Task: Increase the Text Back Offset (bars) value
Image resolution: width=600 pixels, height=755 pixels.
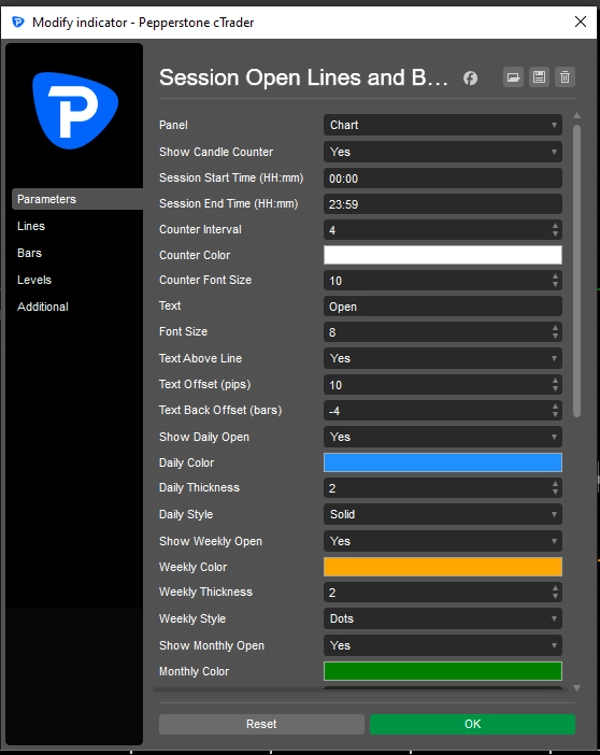Action: coord(555,407)
